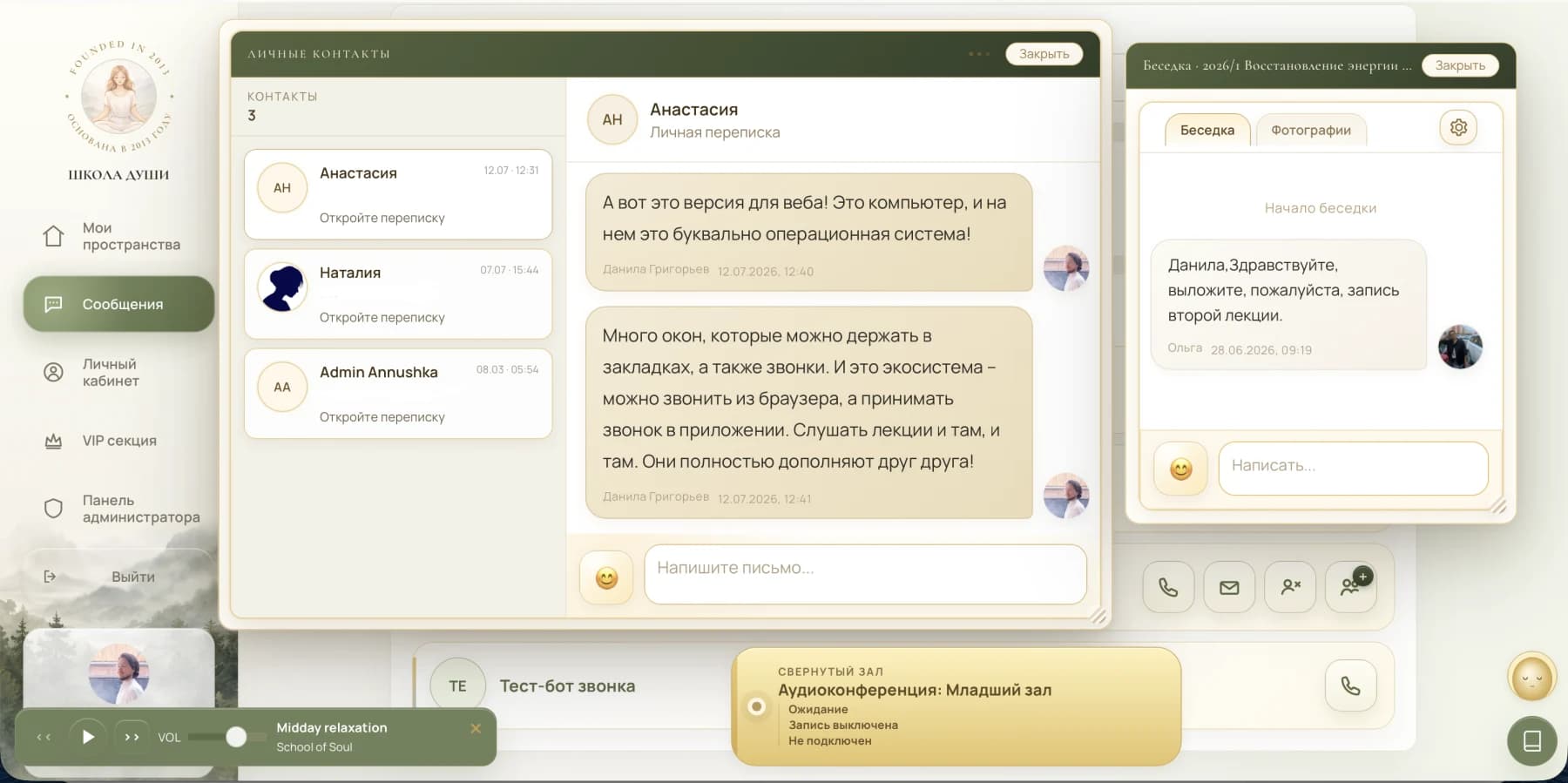Click the TE avatar of Тест-бот звонка
Viewport: 1568px width, 783px height.
[x=457, y=685]
